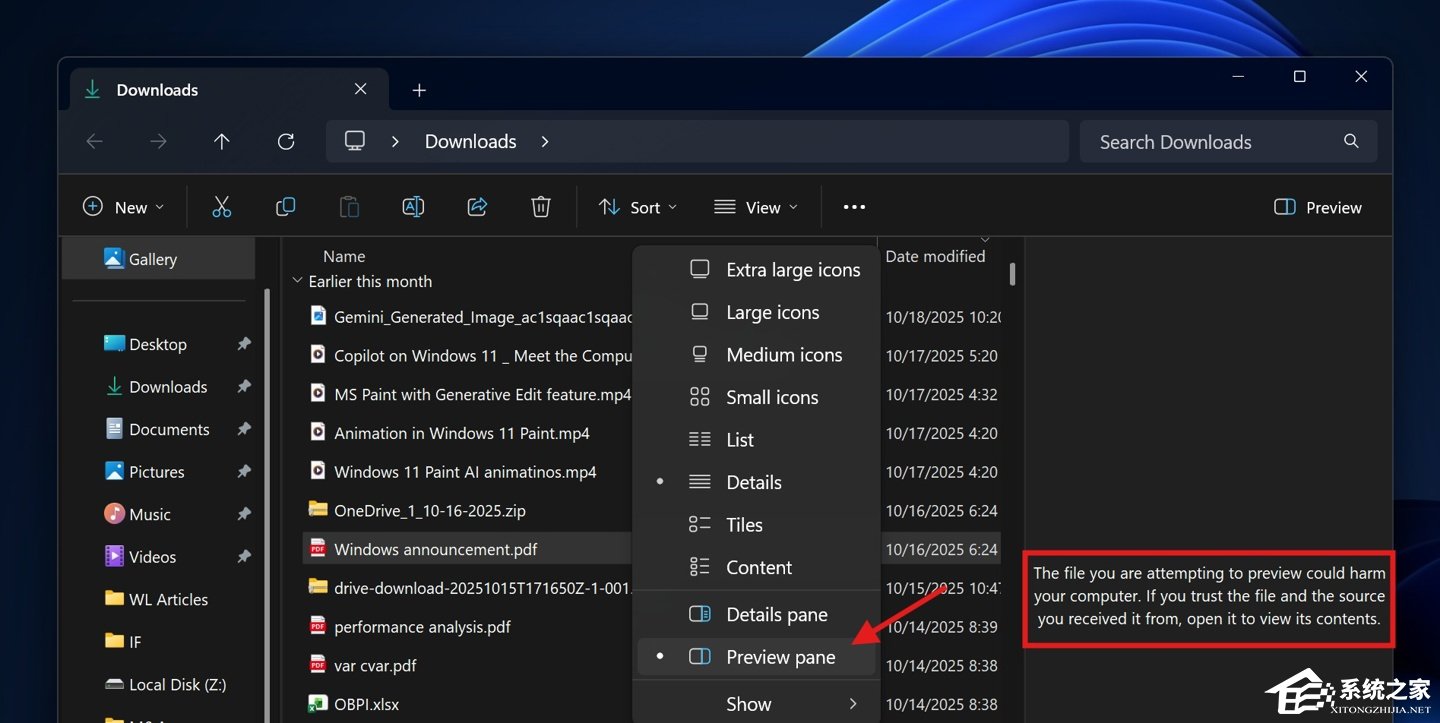Toggle the Preview pane off

pyautogui.click(x=780, y=657)
